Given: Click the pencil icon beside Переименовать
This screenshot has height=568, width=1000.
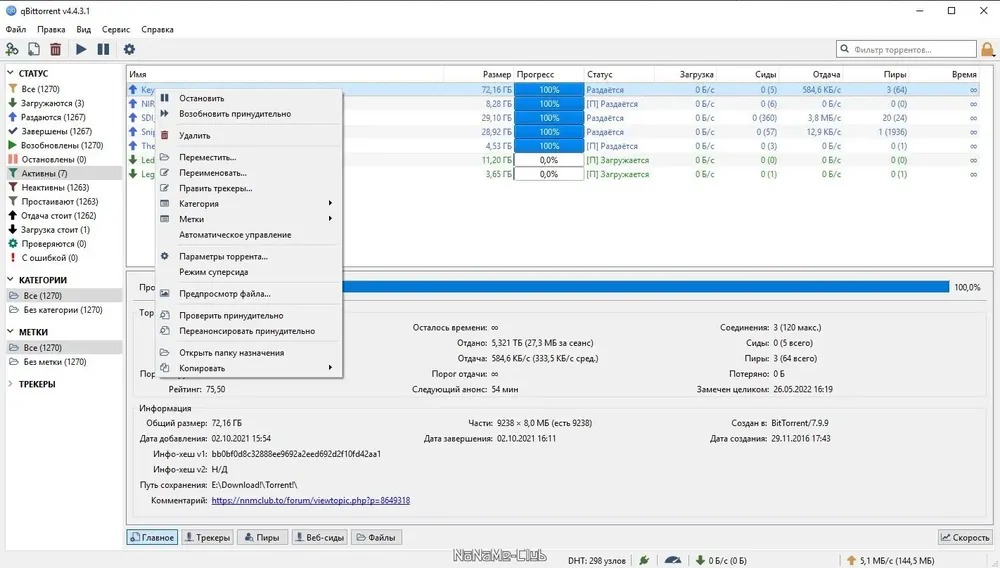Looking at the screenshot, I should [x=165, y=173].
